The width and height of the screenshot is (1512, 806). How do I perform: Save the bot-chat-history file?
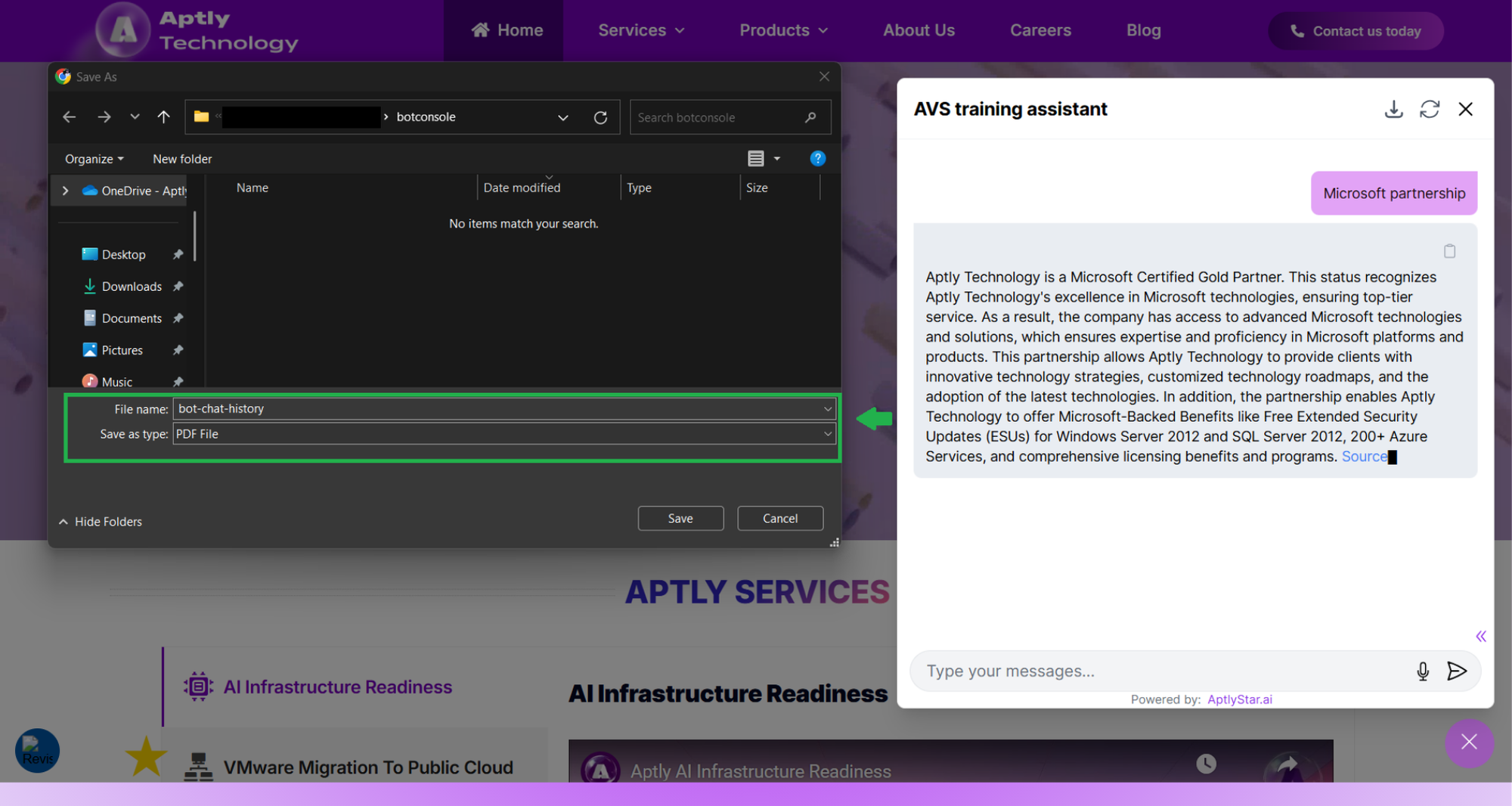click(680, 518)
